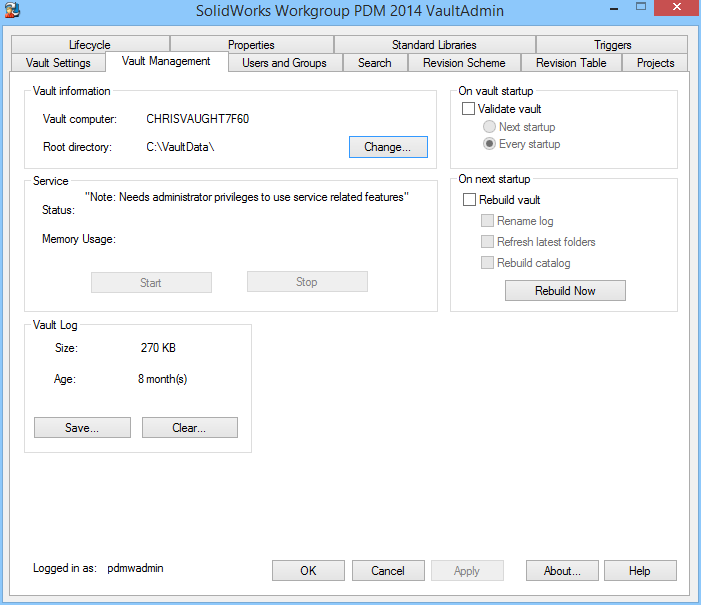701x605 pixels.
Task: Open the Revision Table tab
Action: (x=571, y=63)
